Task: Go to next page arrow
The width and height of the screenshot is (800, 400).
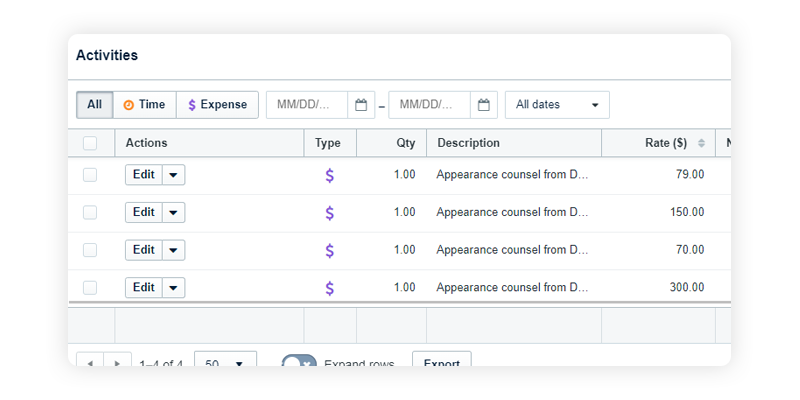Action: click(x=117, y=360)
